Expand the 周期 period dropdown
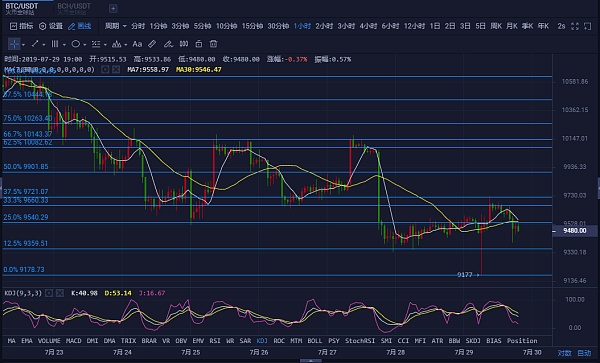Screen dimensions: 600x363 coord(116,26)
